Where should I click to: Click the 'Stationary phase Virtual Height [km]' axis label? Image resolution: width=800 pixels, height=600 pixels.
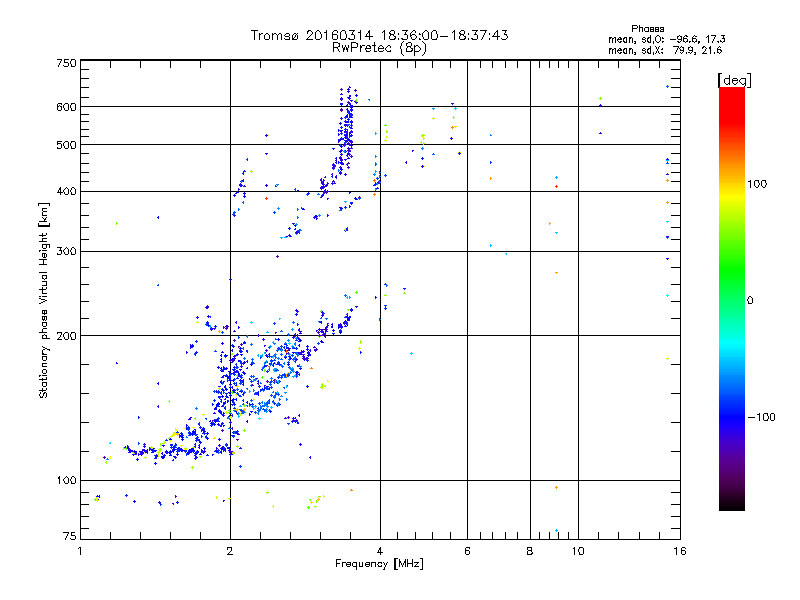click(43, 300)
